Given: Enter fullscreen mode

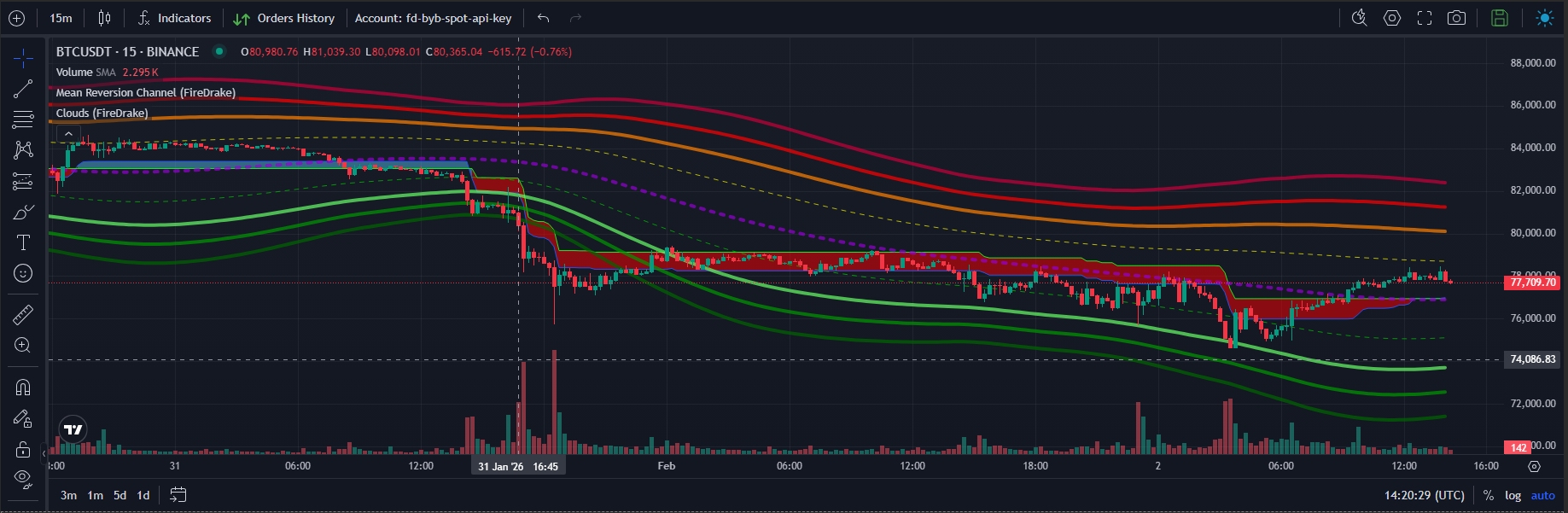Looking at the screenshot, I should coord(1425,18).
